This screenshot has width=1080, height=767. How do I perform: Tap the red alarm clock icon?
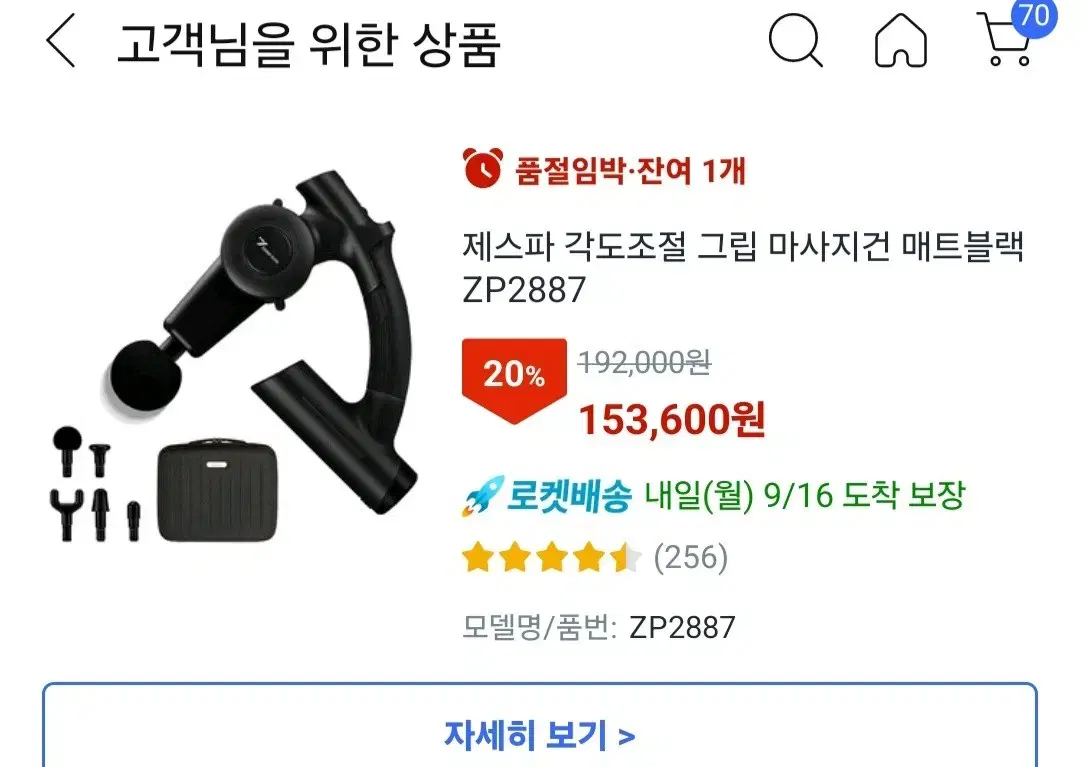(483, 168)
